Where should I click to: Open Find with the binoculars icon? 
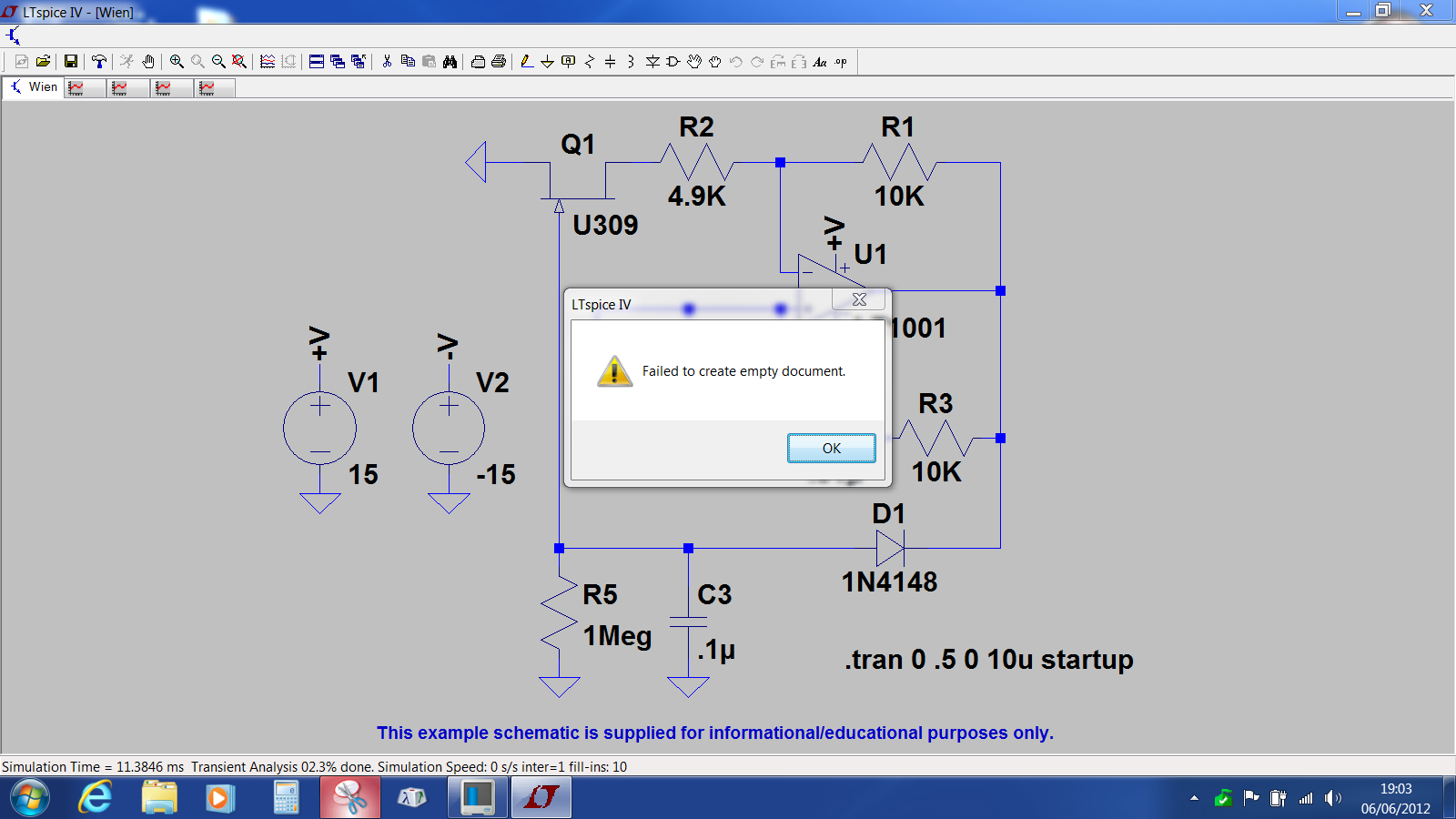pyautogui.click(x=450, y=62)
